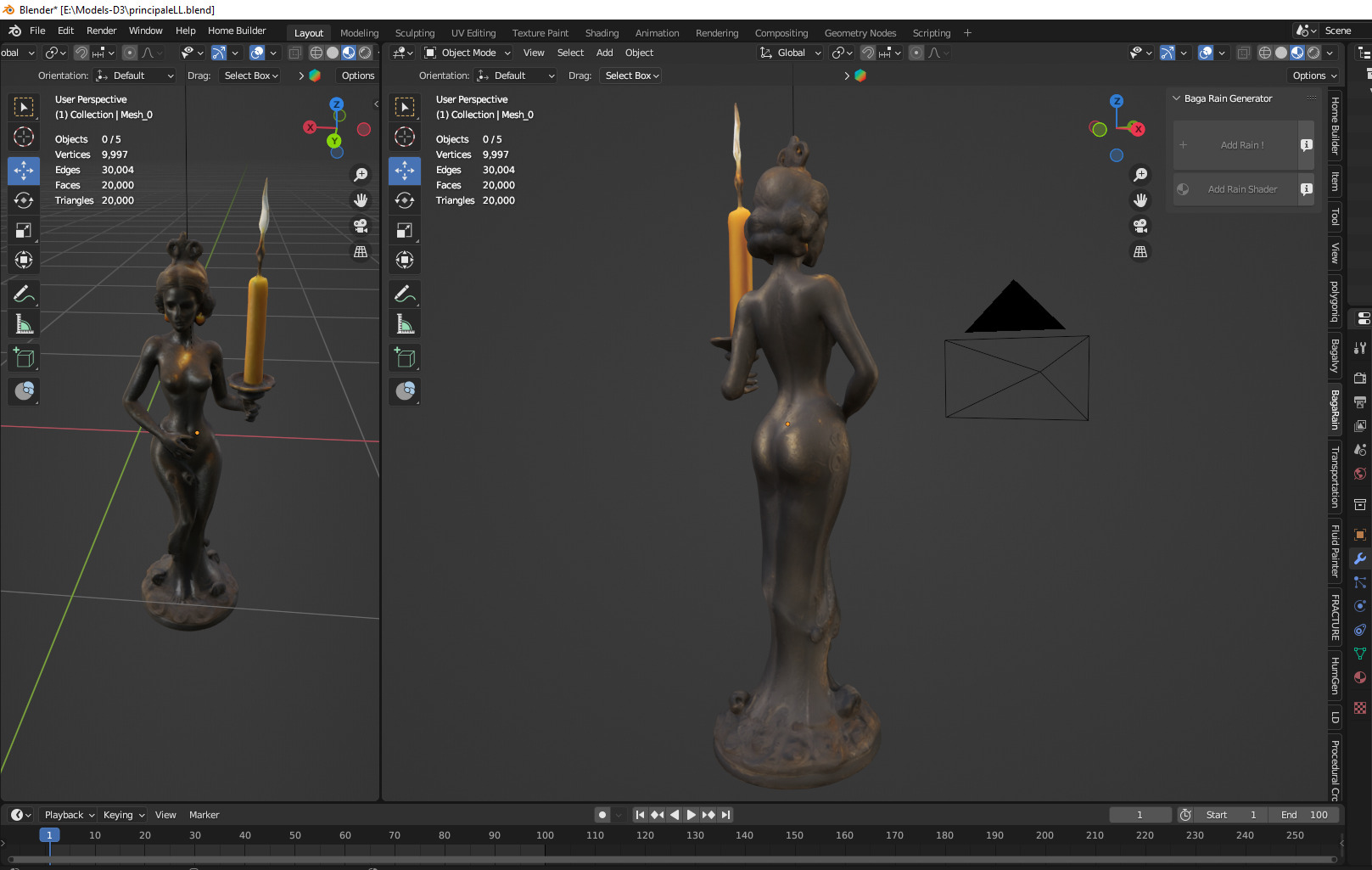Viewport: 1372px width, 870px height.
Task: Click the End frame field showing 100
Action: point(1304,815)
